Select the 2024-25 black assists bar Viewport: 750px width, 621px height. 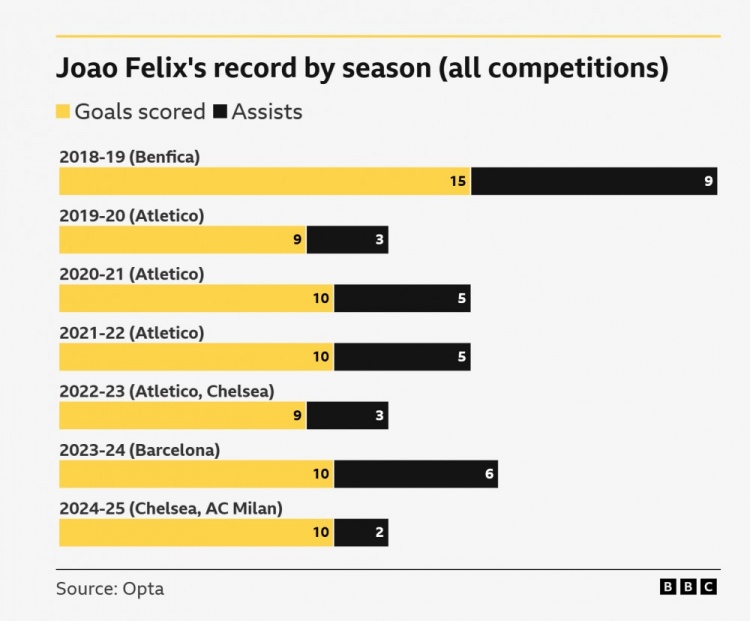coord(361,533)
